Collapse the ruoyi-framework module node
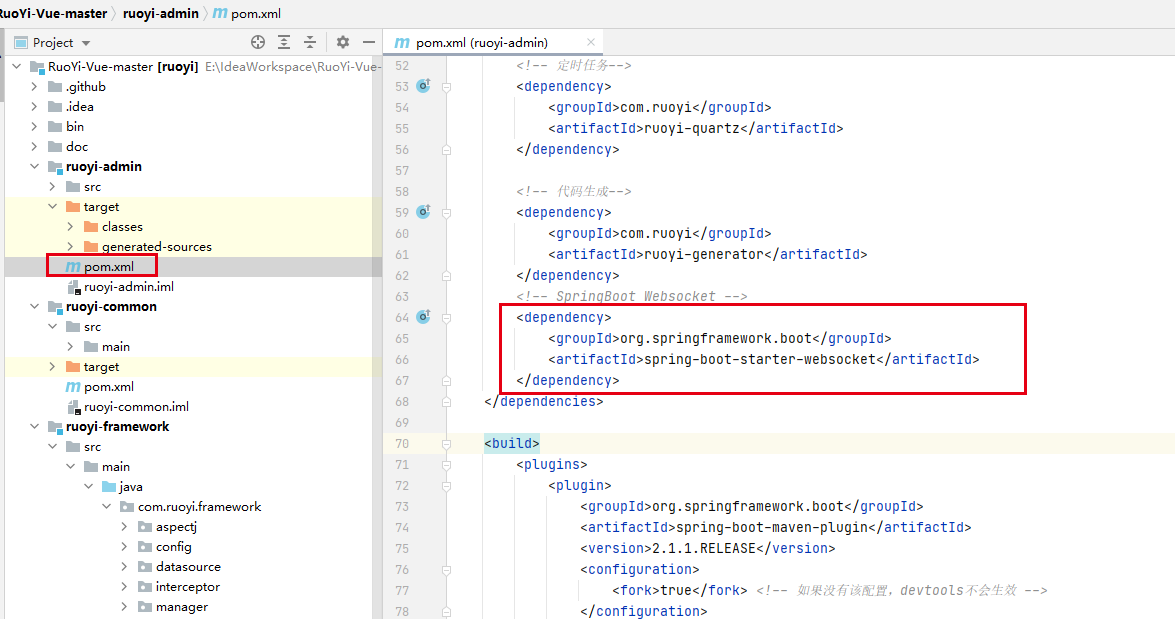The width and height of the screenshot is (1175, 619). point(34,427)
